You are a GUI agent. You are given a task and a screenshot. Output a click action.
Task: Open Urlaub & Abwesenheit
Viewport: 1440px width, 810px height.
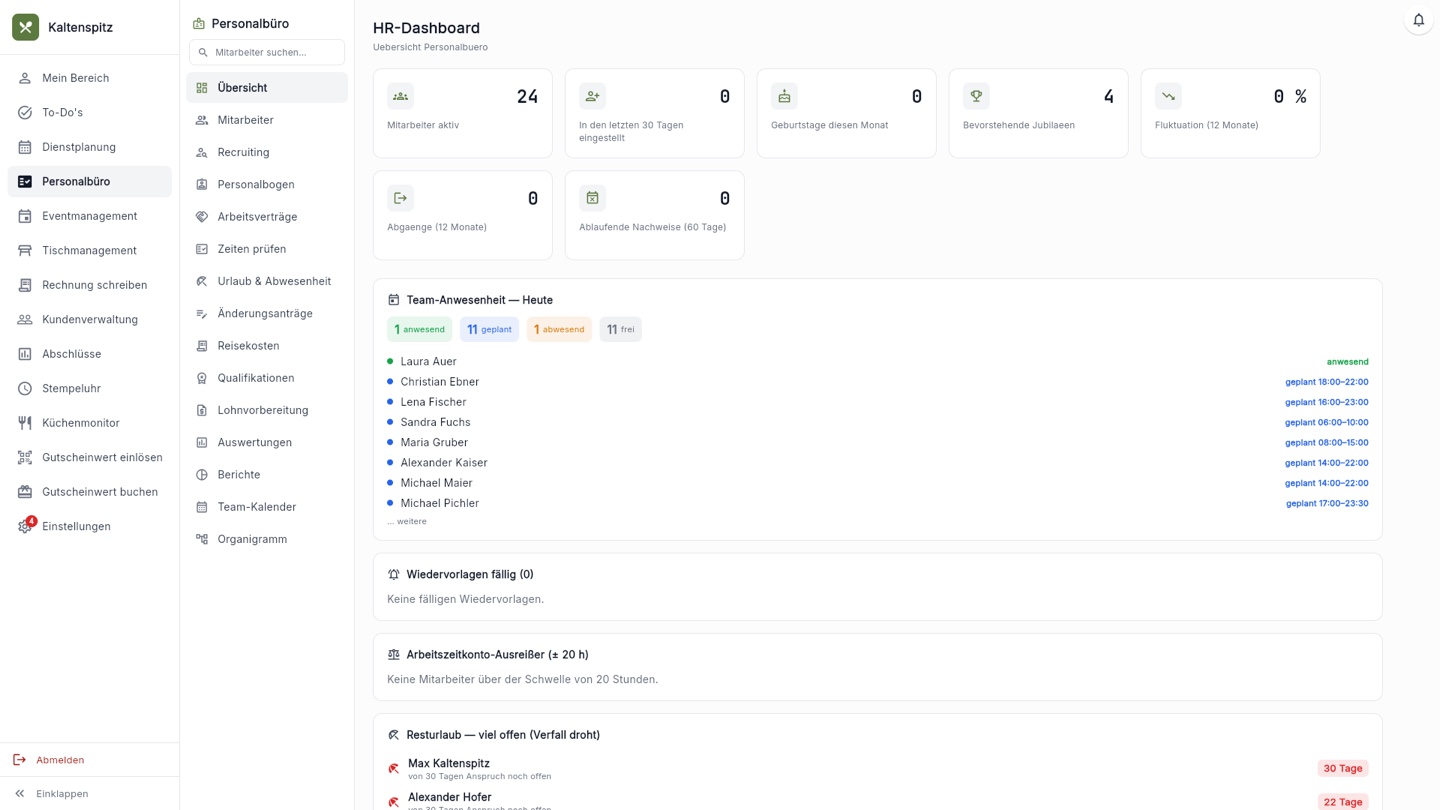coord(267,281)
